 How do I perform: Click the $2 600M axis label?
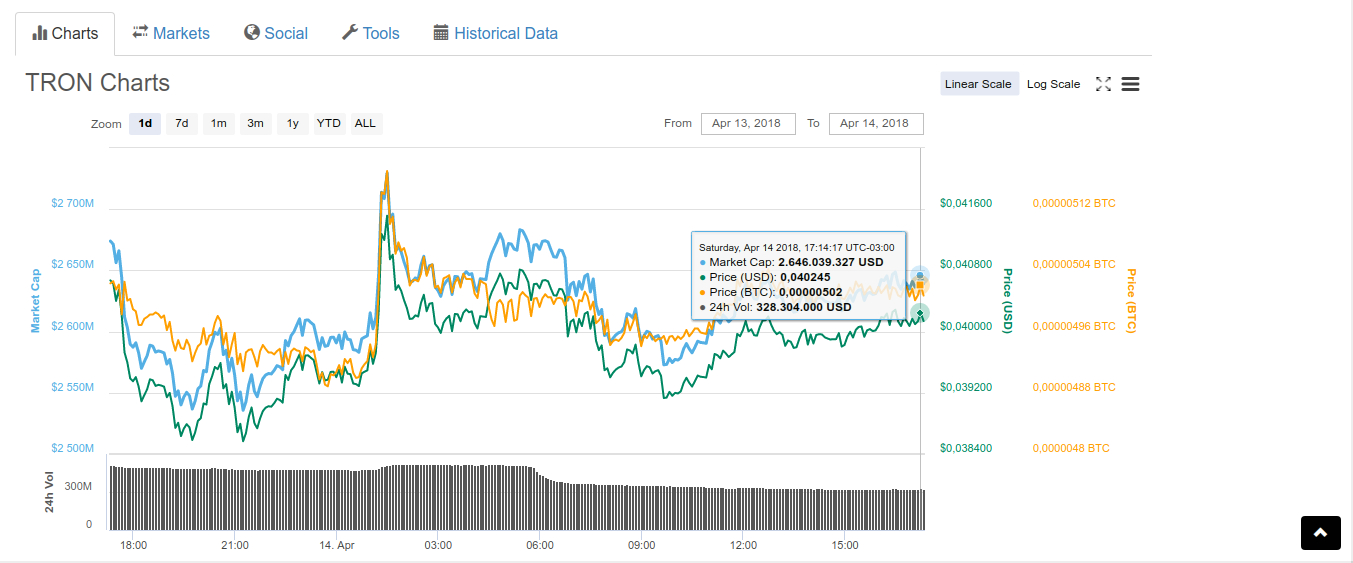[72, 327]
